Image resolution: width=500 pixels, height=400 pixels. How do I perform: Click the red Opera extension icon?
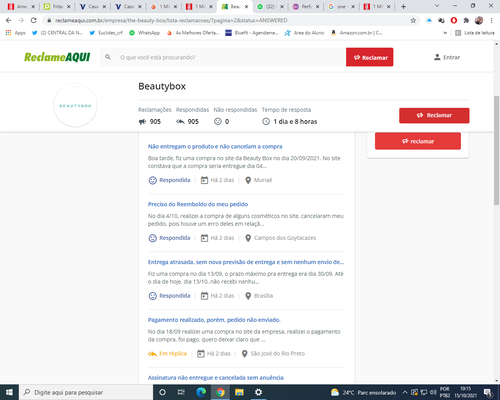pyautogui.click(x=454, y=21)
